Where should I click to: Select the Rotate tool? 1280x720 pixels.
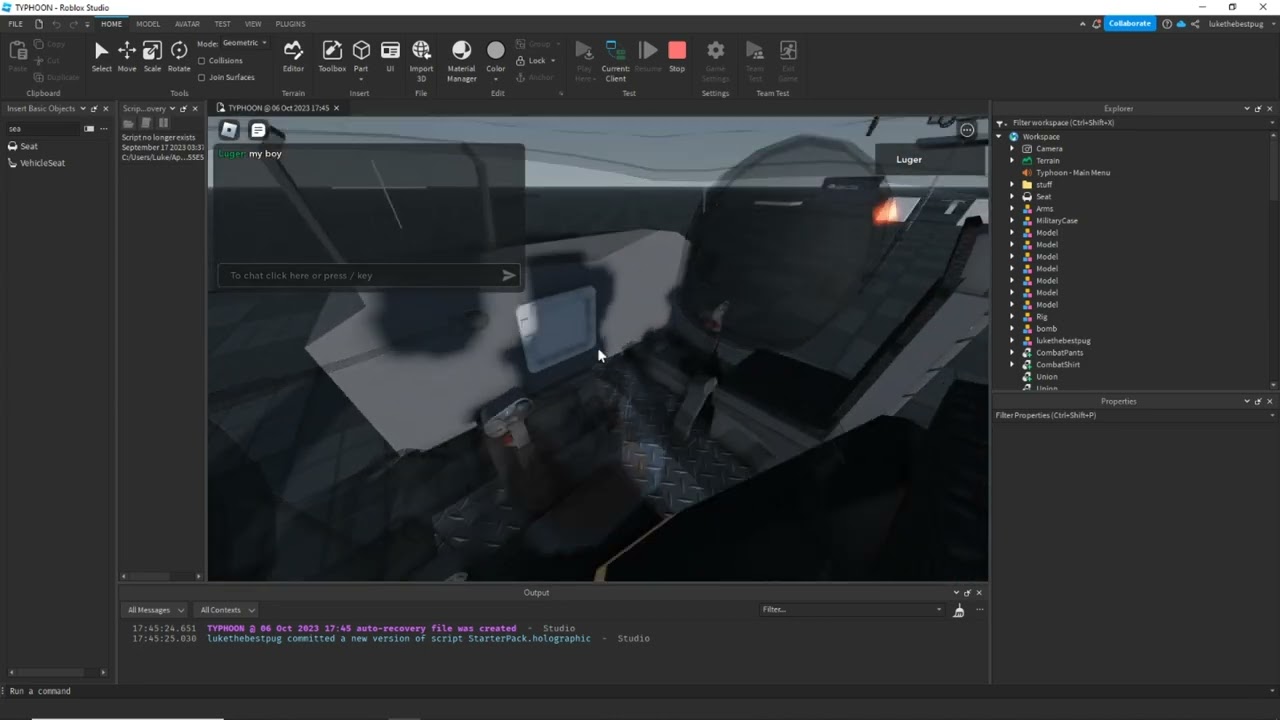pyautogui.click(x=179, y=56)
